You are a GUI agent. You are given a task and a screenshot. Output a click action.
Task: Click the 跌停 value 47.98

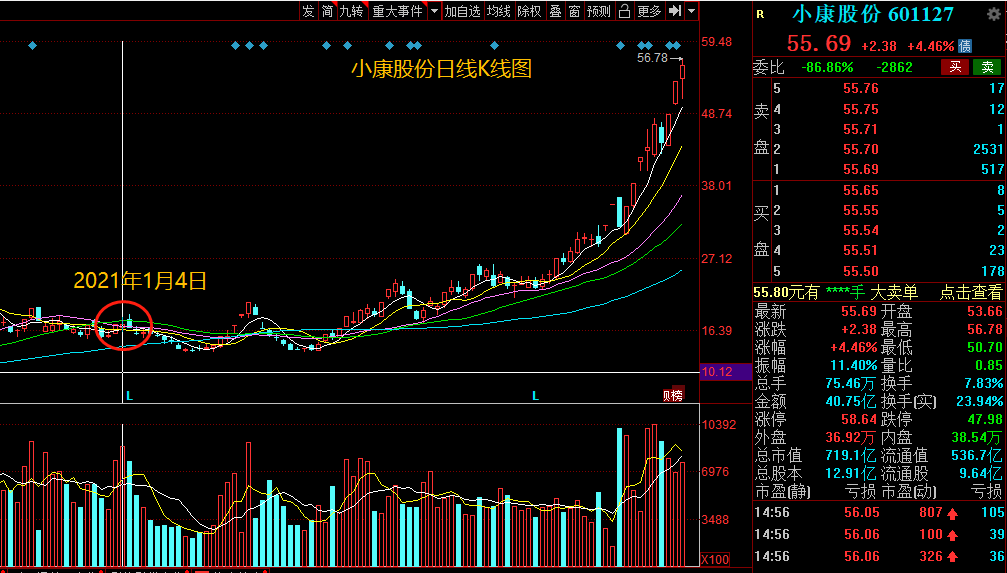984,419
